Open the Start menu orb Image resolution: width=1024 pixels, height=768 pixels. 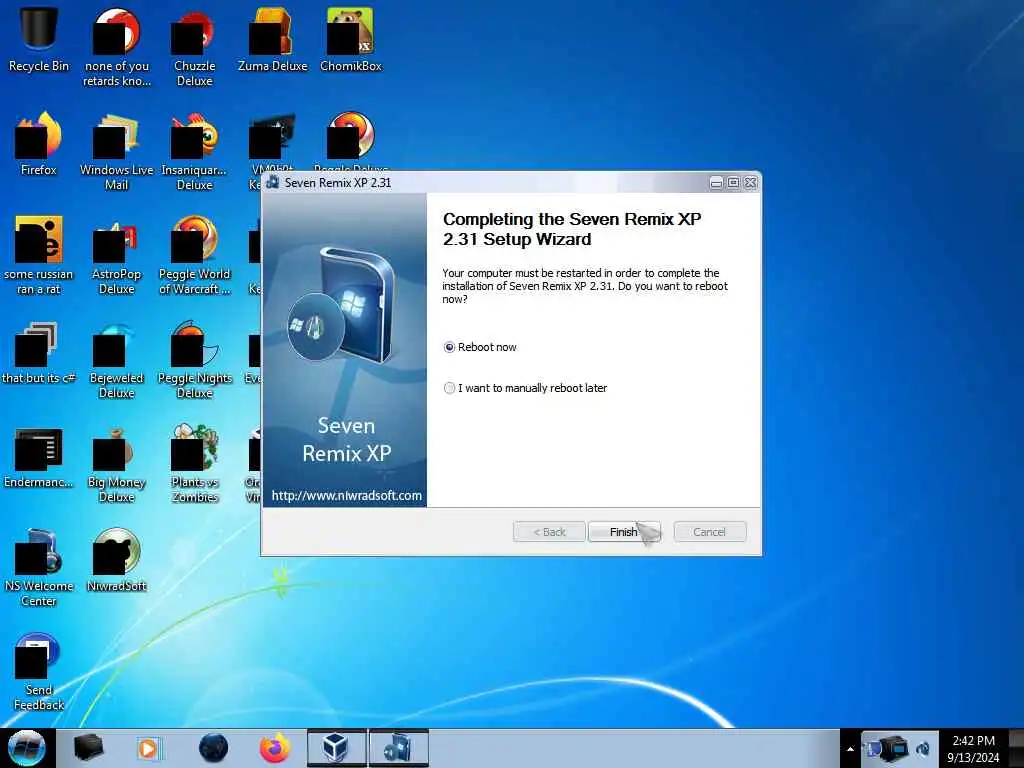26,748
